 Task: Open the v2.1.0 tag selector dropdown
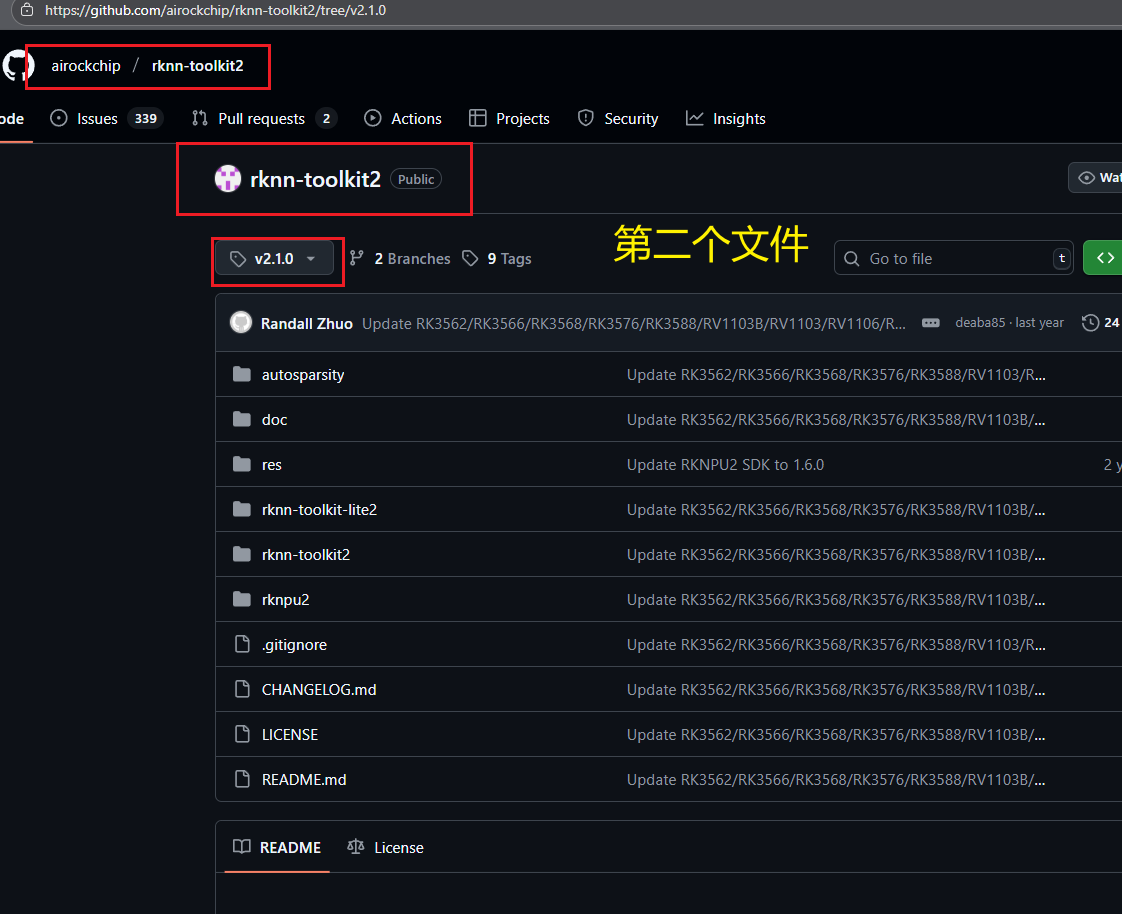point(274,258)
